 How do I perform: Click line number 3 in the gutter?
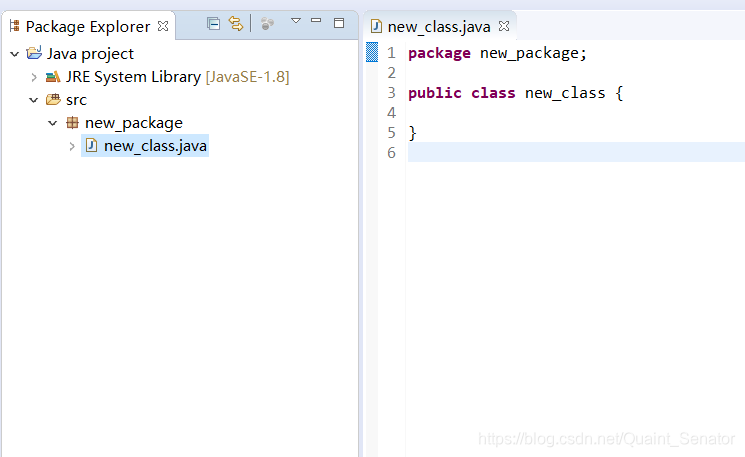coord(391,93)
